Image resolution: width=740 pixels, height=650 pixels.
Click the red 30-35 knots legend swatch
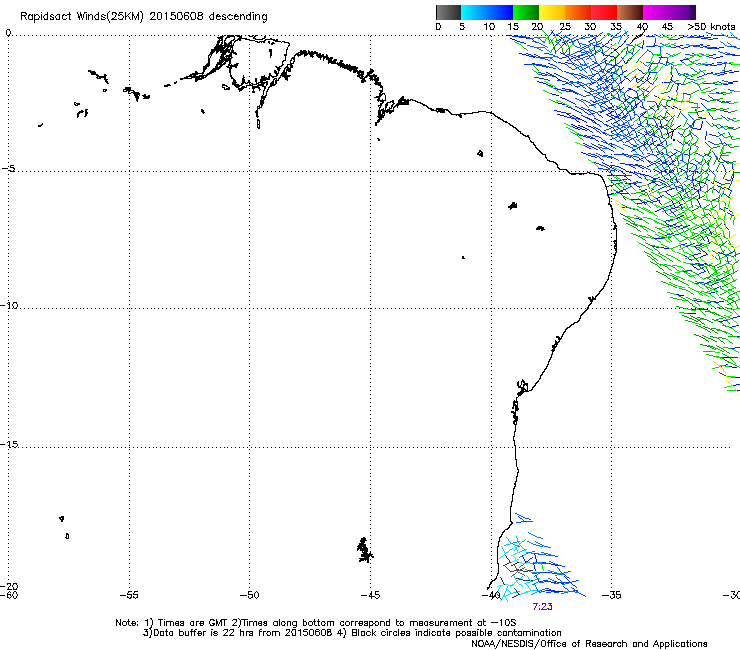click(x=604, y=12)
